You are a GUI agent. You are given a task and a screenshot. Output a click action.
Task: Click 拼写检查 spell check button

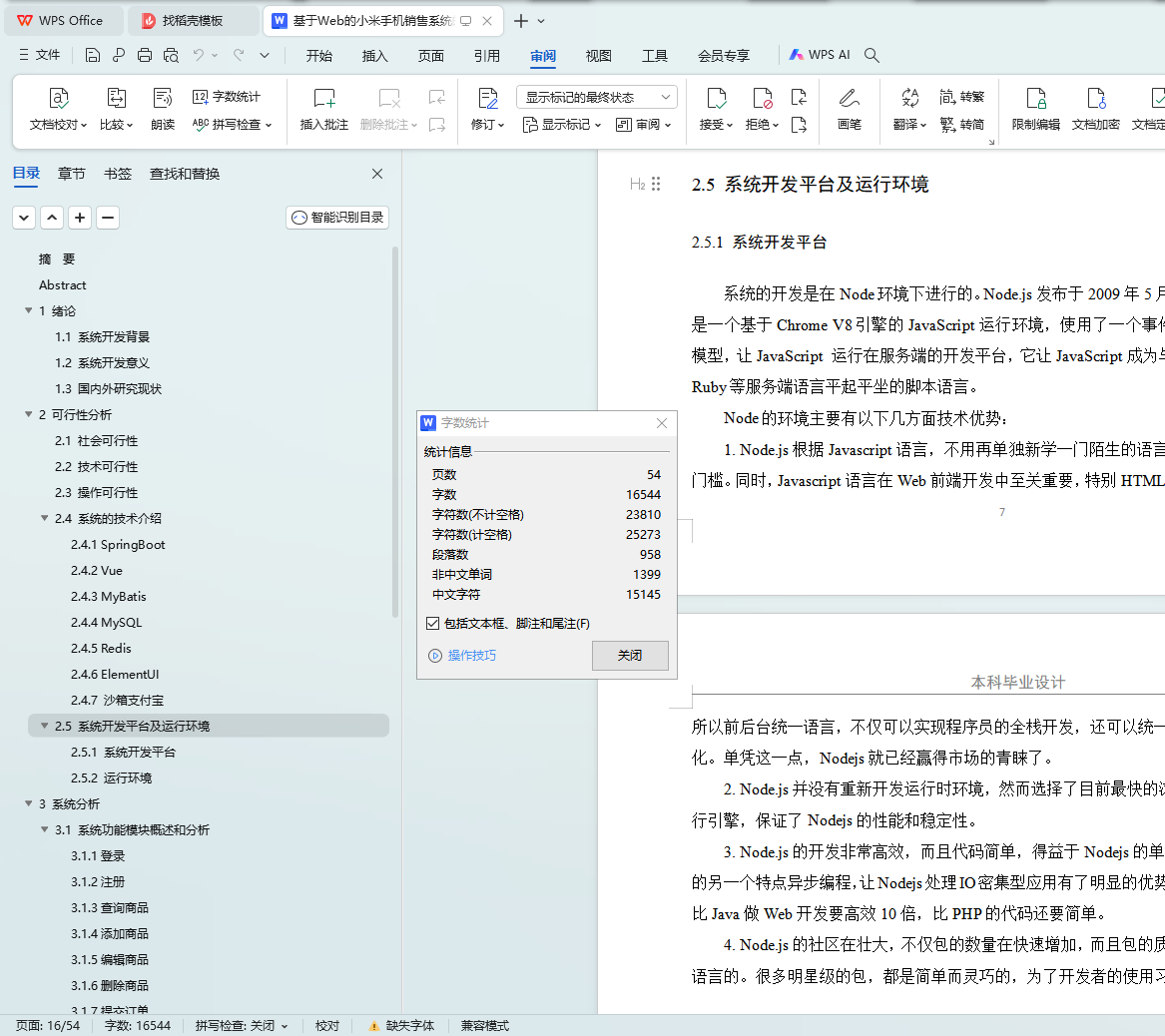[x=232, y=124]
